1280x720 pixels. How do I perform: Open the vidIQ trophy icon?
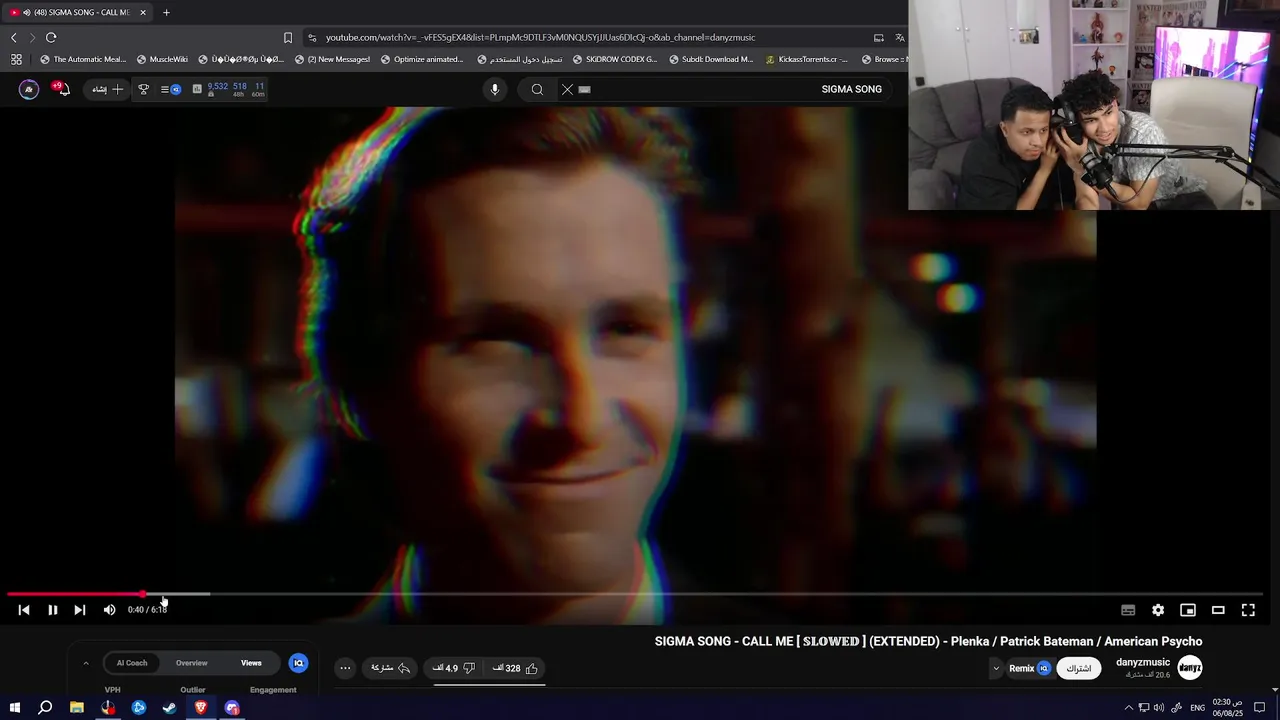[x=143, y=89]
